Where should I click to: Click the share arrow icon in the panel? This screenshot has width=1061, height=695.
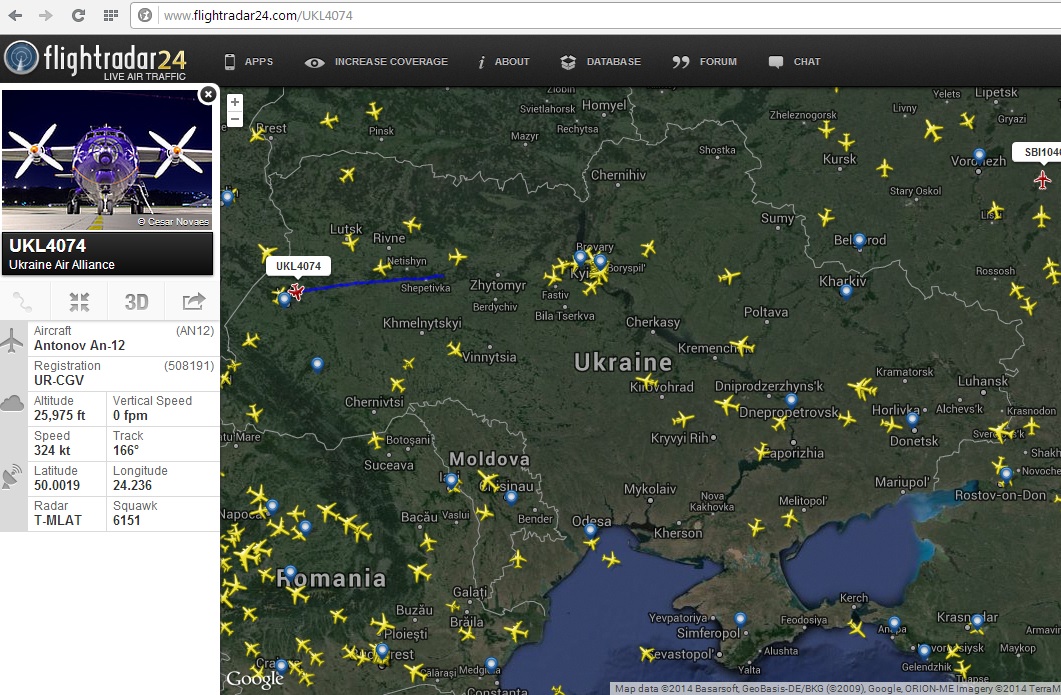point(194,302)
